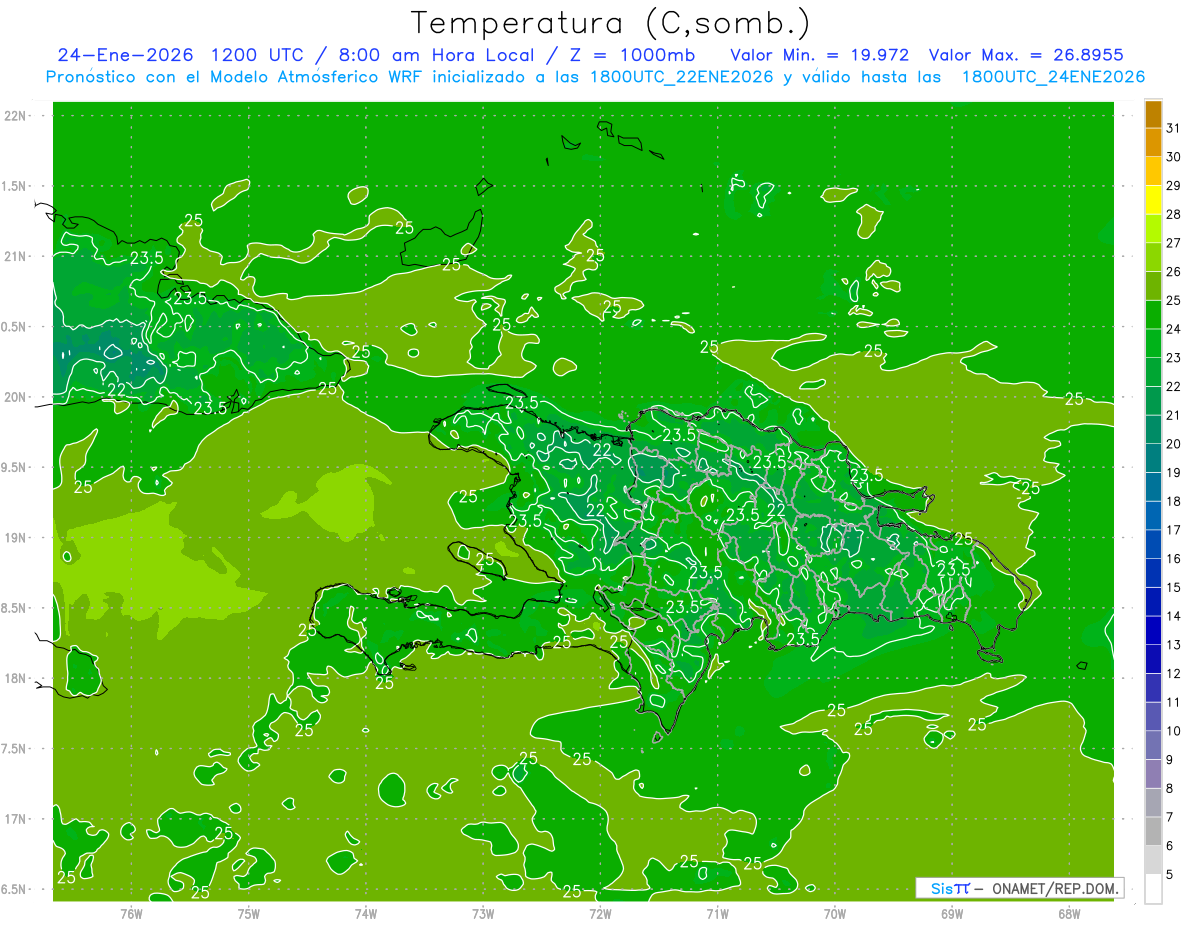
Task: Click the color scale swatch between 24 and 25
Action: tap(1153, 314)
